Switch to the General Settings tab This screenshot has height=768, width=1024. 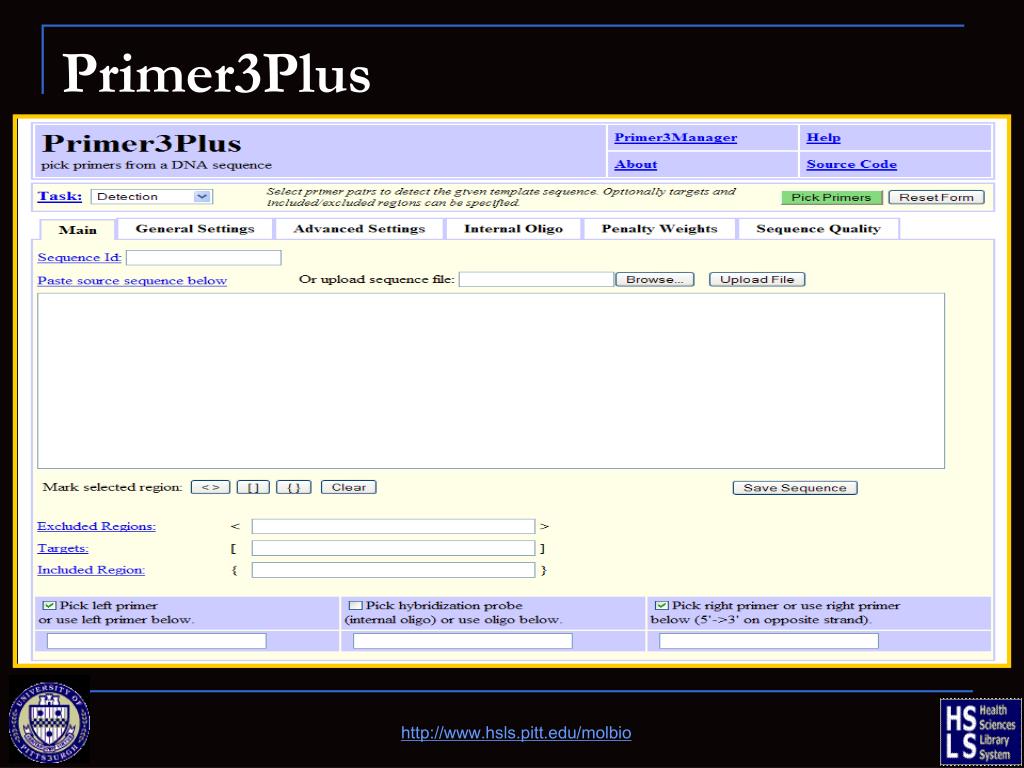click(195, 229)
